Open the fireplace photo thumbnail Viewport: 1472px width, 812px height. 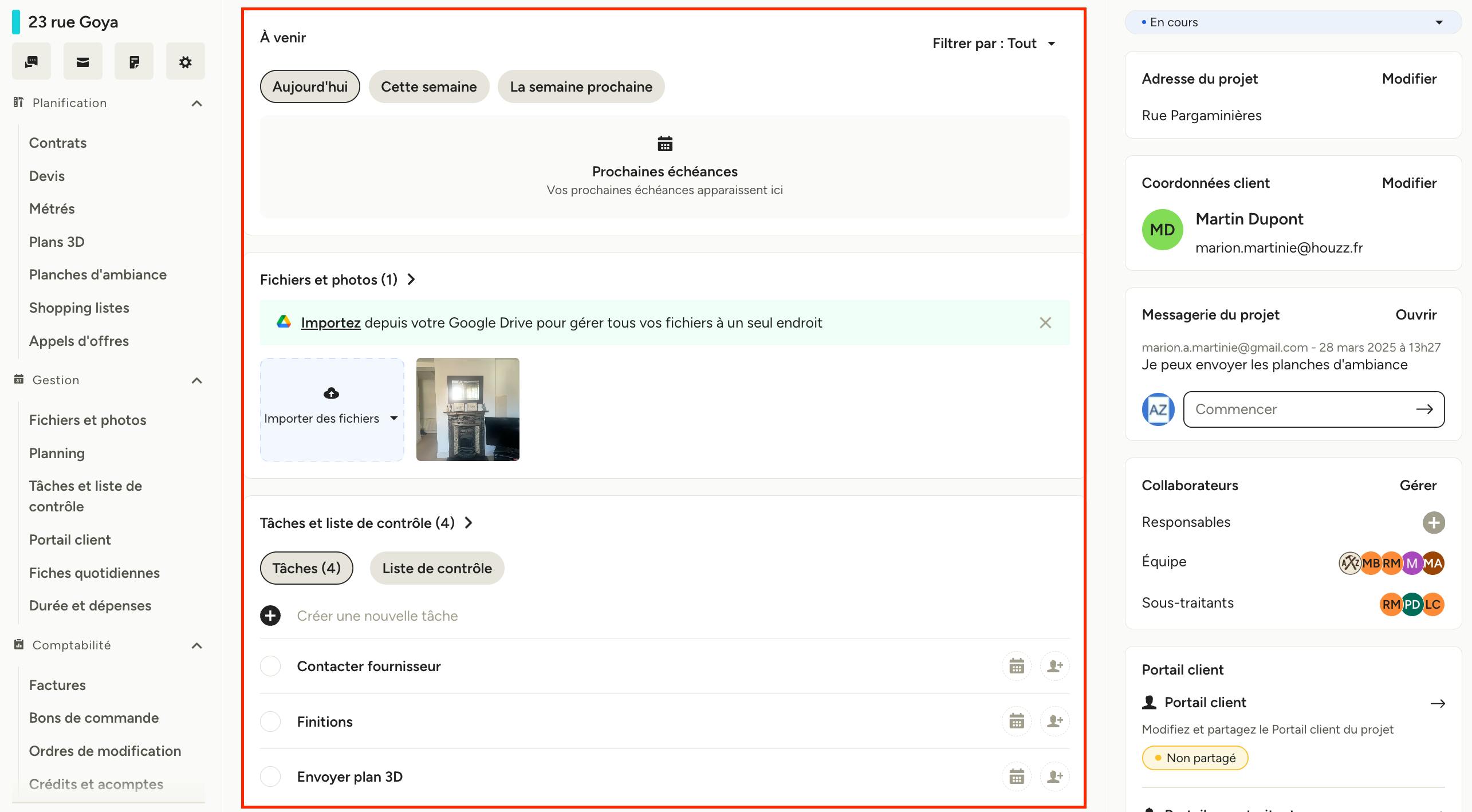[468, 409]
